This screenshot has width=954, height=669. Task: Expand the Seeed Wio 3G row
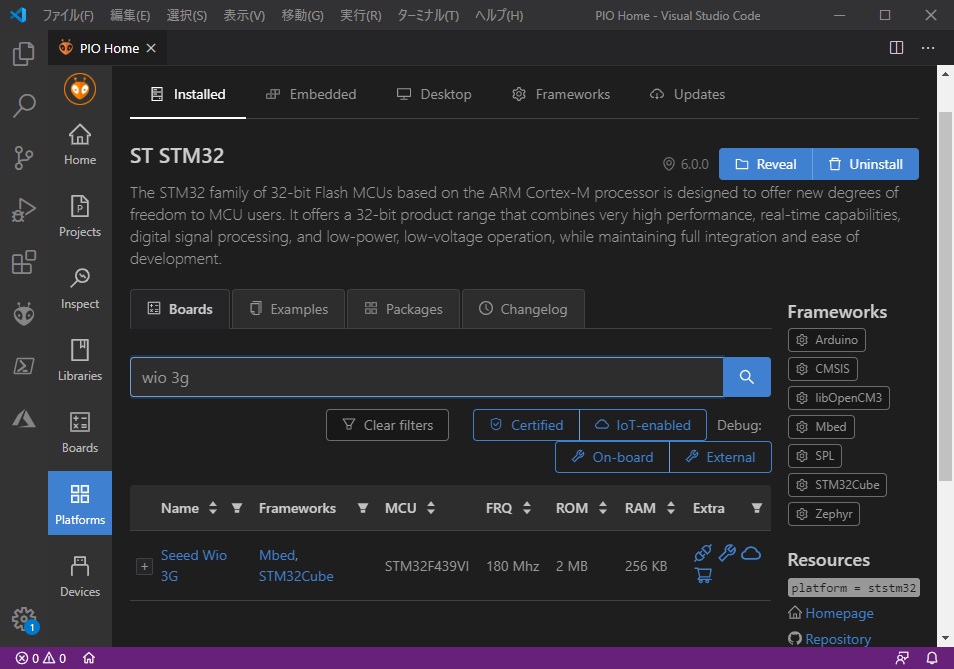tap(144, 566)
